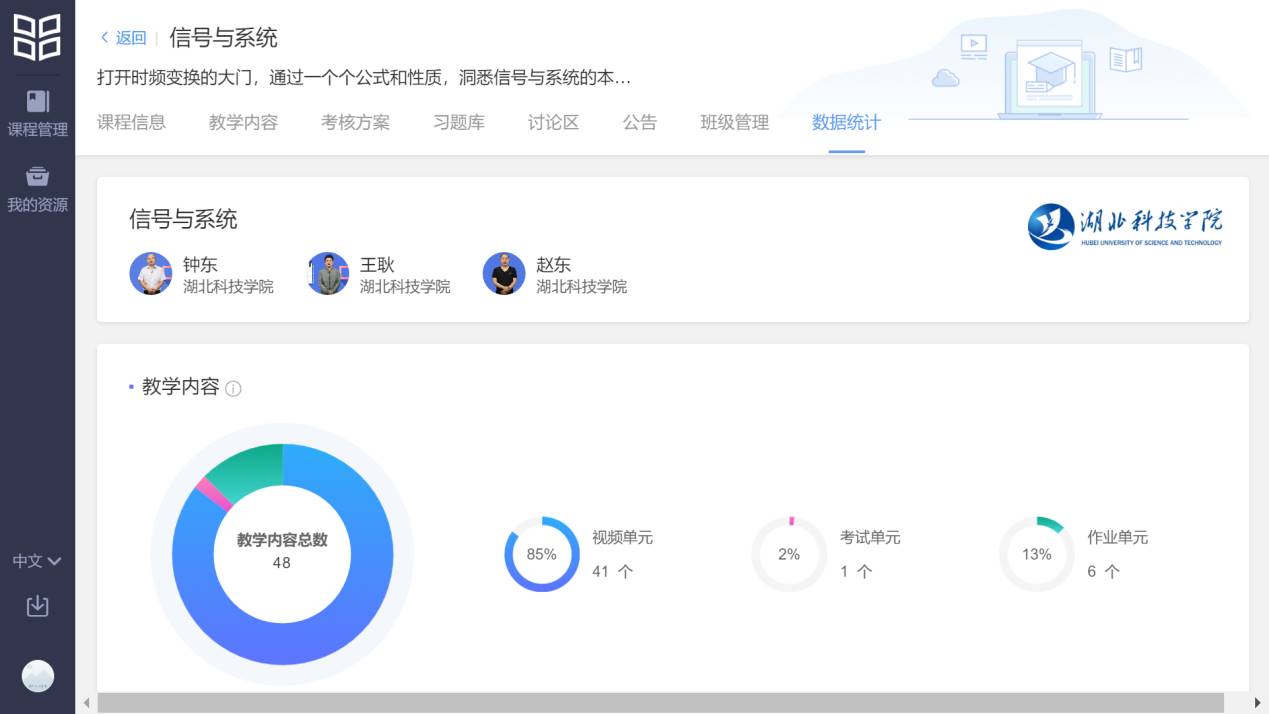
Task: Click 钟东's teacher avatar
Action: (151, 274)
